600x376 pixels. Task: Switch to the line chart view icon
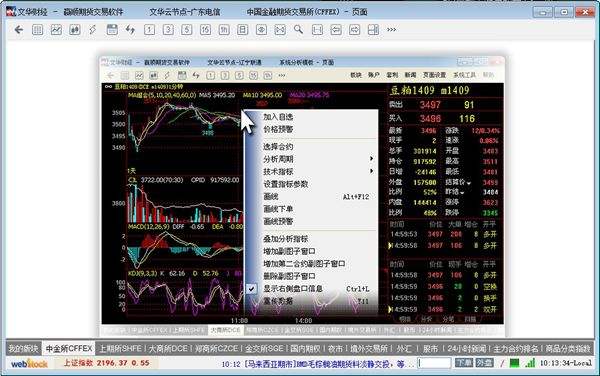pyautogui.click(x=56, y=29)
